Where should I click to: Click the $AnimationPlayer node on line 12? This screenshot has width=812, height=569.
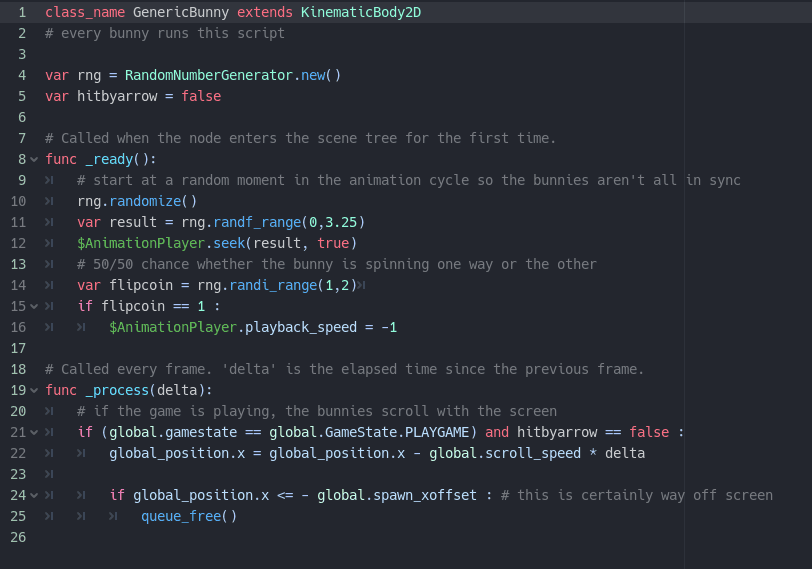[x=141, y=243]
